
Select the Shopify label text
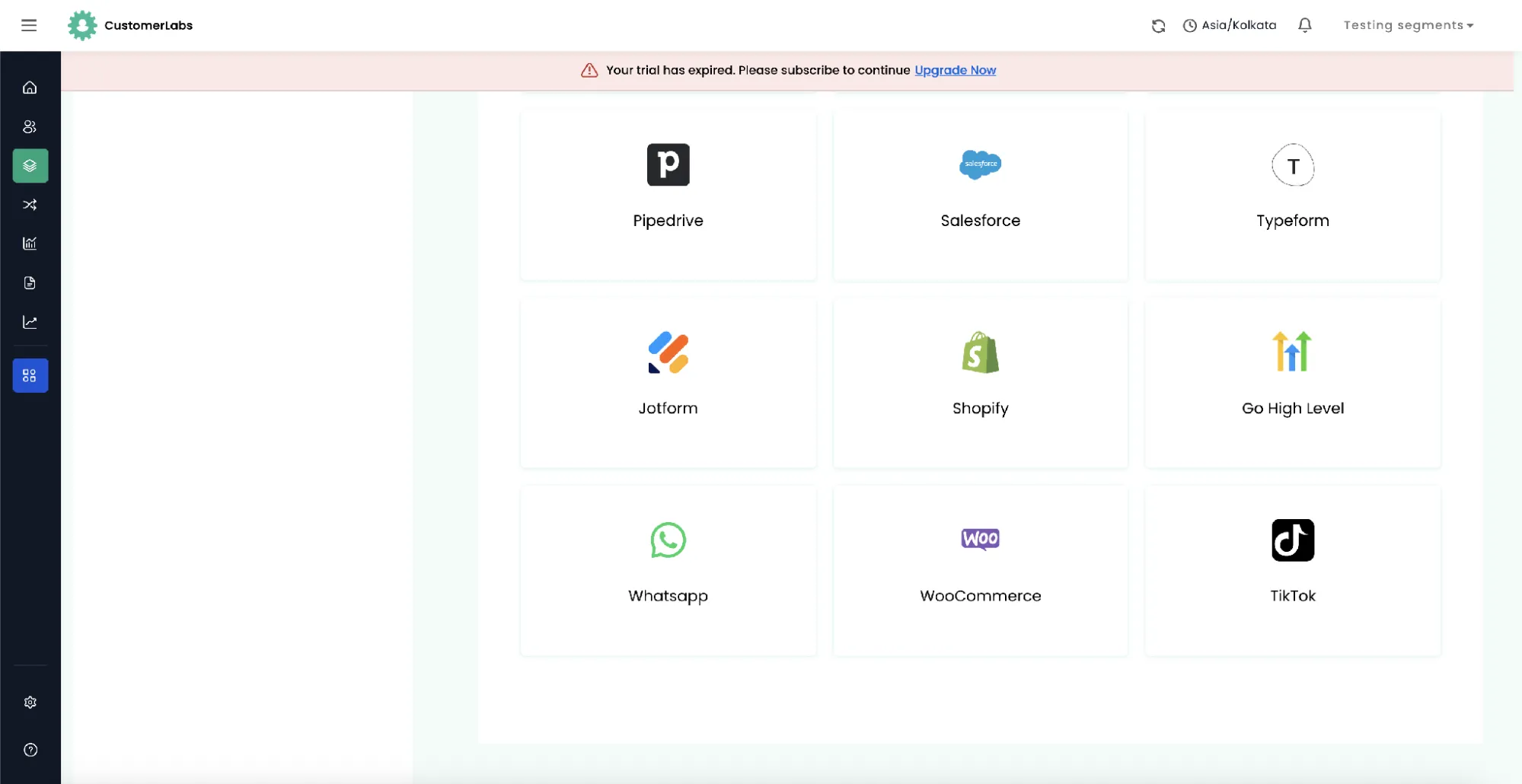[980, 409]
